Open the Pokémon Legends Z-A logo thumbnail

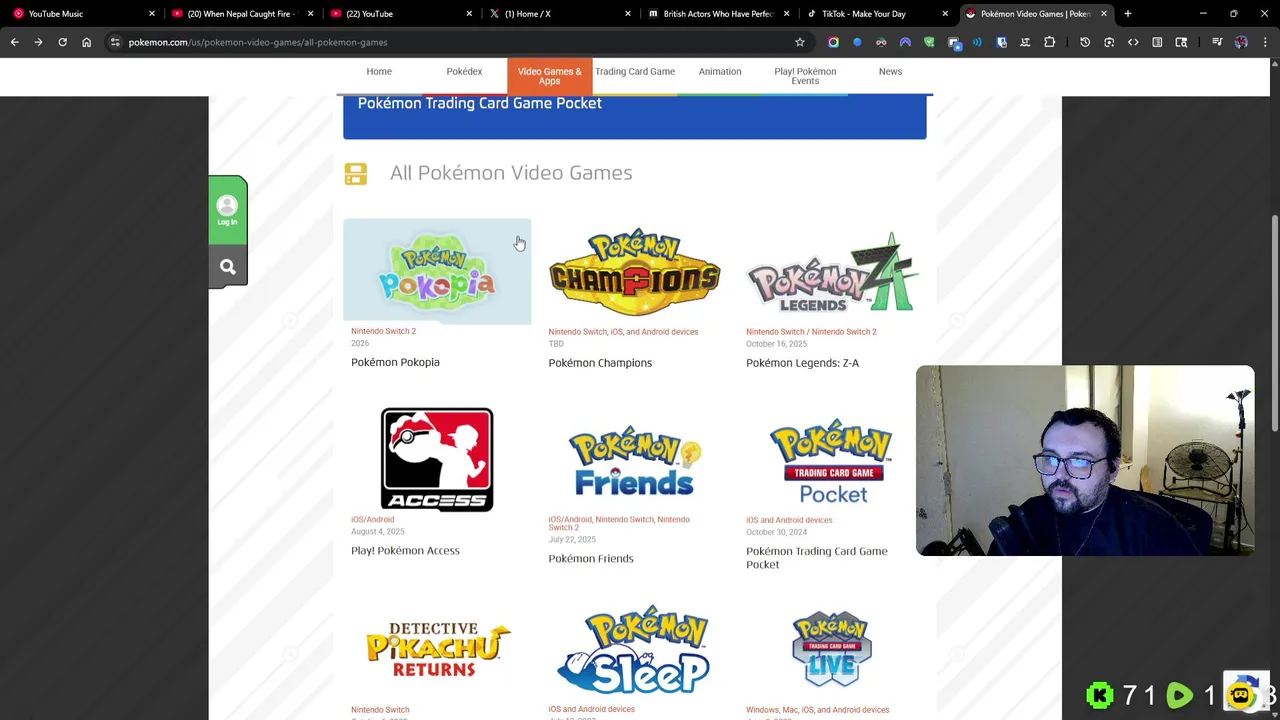click(832, 272)
